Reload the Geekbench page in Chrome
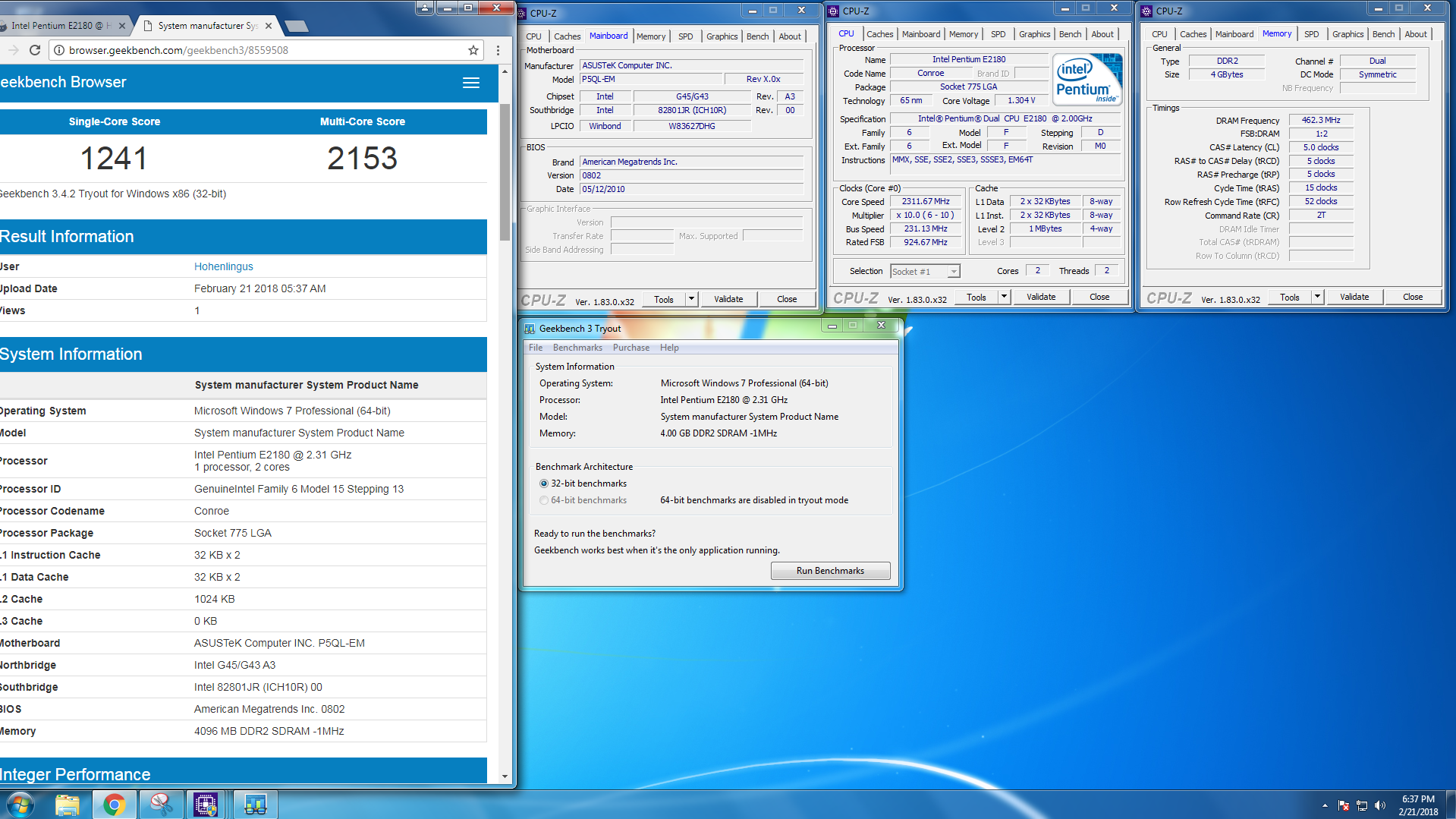1456x819 pixels. click(x=35, y=50)
